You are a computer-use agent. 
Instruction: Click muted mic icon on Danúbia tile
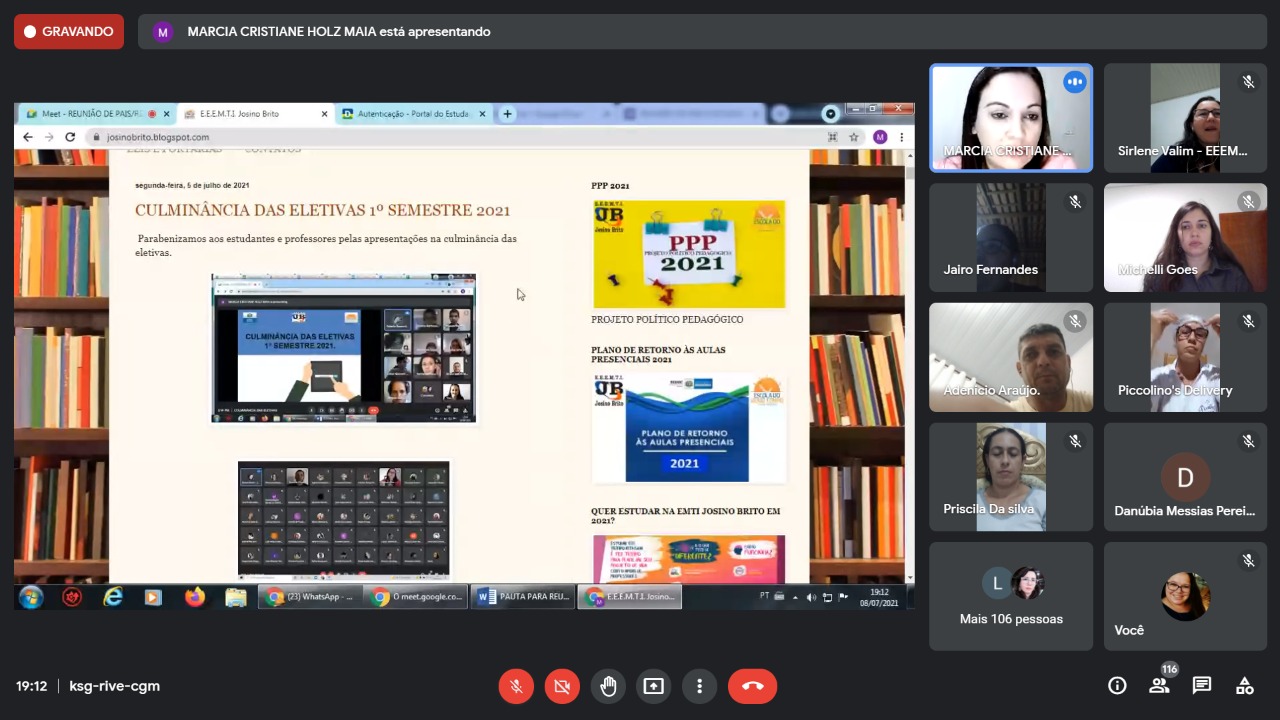(1248, 441)
